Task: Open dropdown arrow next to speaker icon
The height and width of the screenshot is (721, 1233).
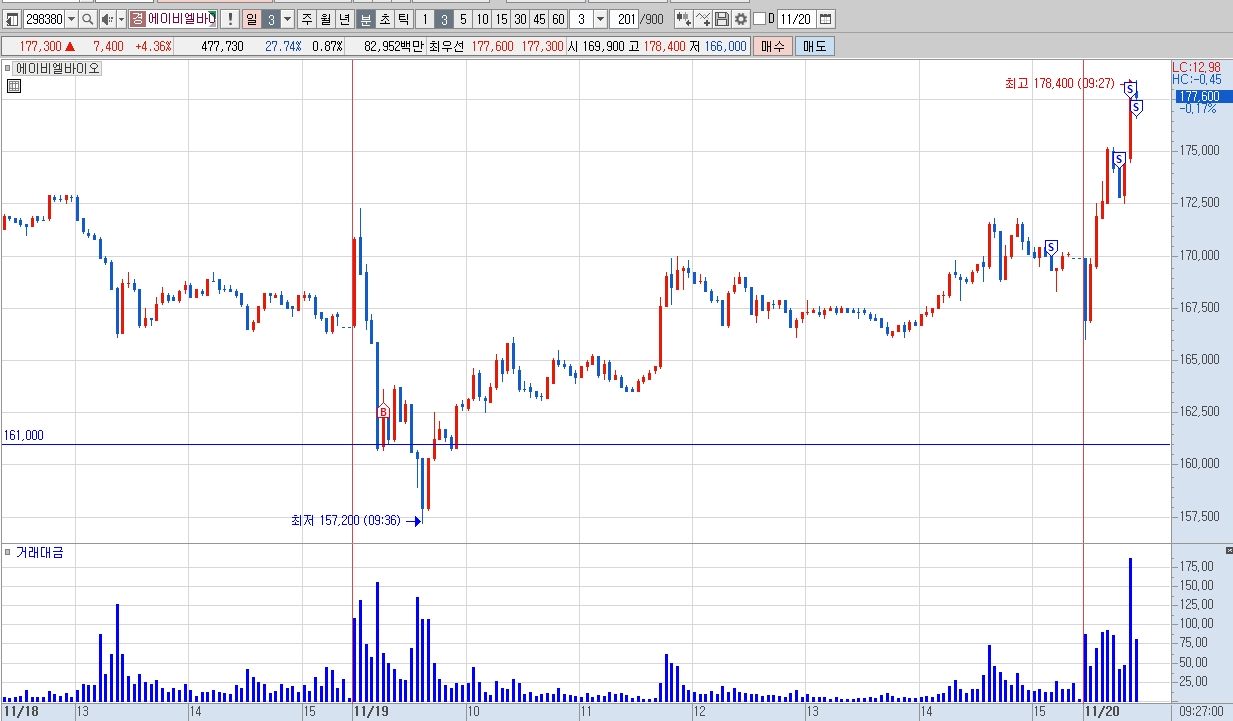Action: pyautogui.click(x=122, y=19)
